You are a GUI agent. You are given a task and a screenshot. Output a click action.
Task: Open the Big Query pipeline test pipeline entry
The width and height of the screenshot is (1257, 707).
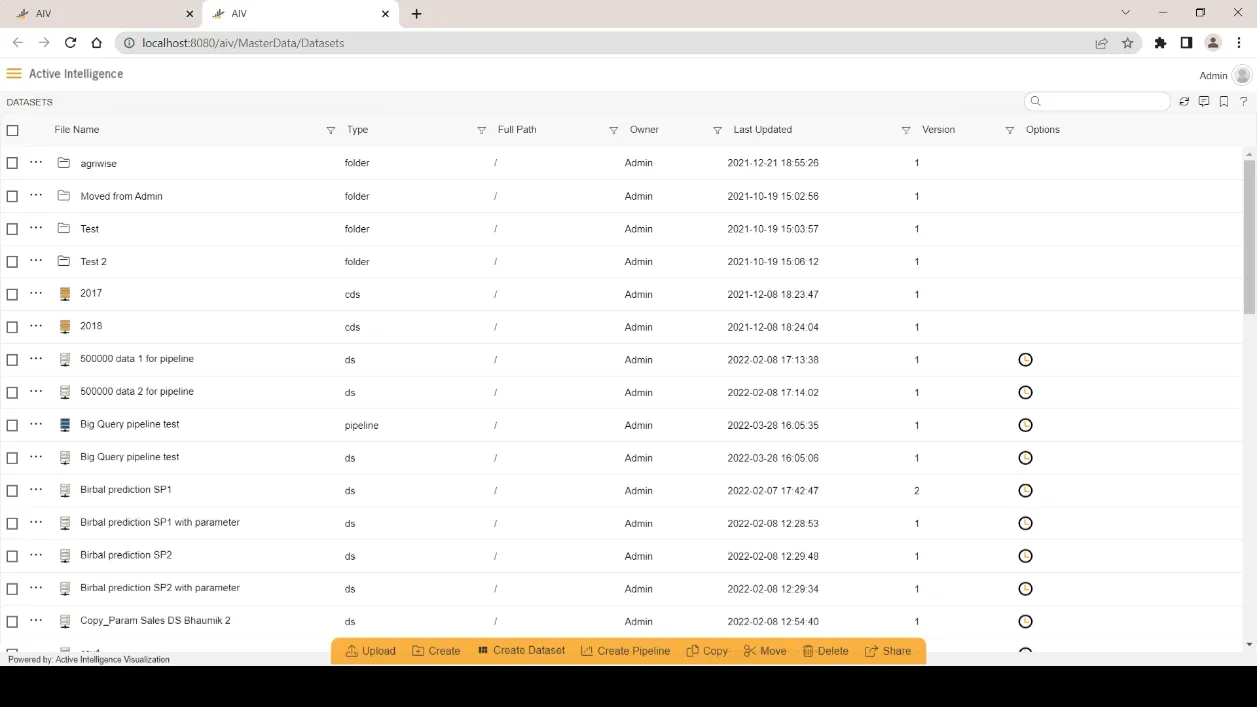point(130,425)
